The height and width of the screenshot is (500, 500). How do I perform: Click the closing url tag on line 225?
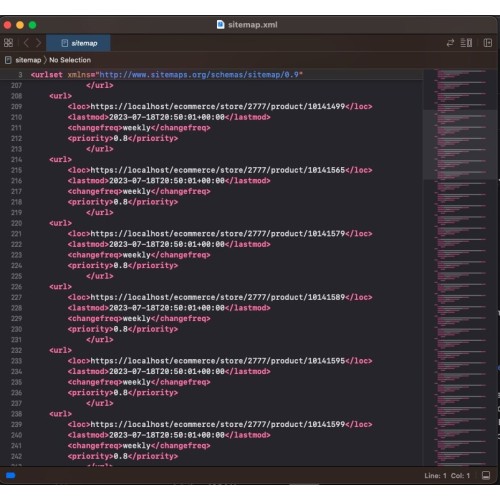tap(100, 276)
